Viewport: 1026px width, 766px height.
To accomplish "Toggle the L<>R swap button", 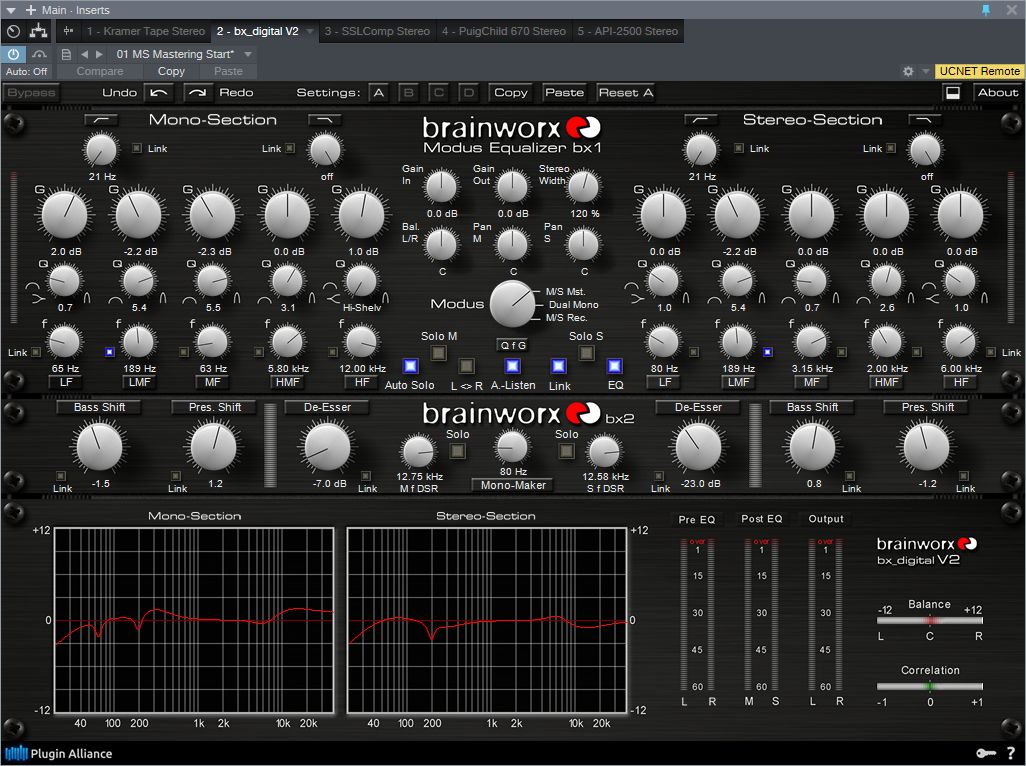I will (x=467, y=366).
